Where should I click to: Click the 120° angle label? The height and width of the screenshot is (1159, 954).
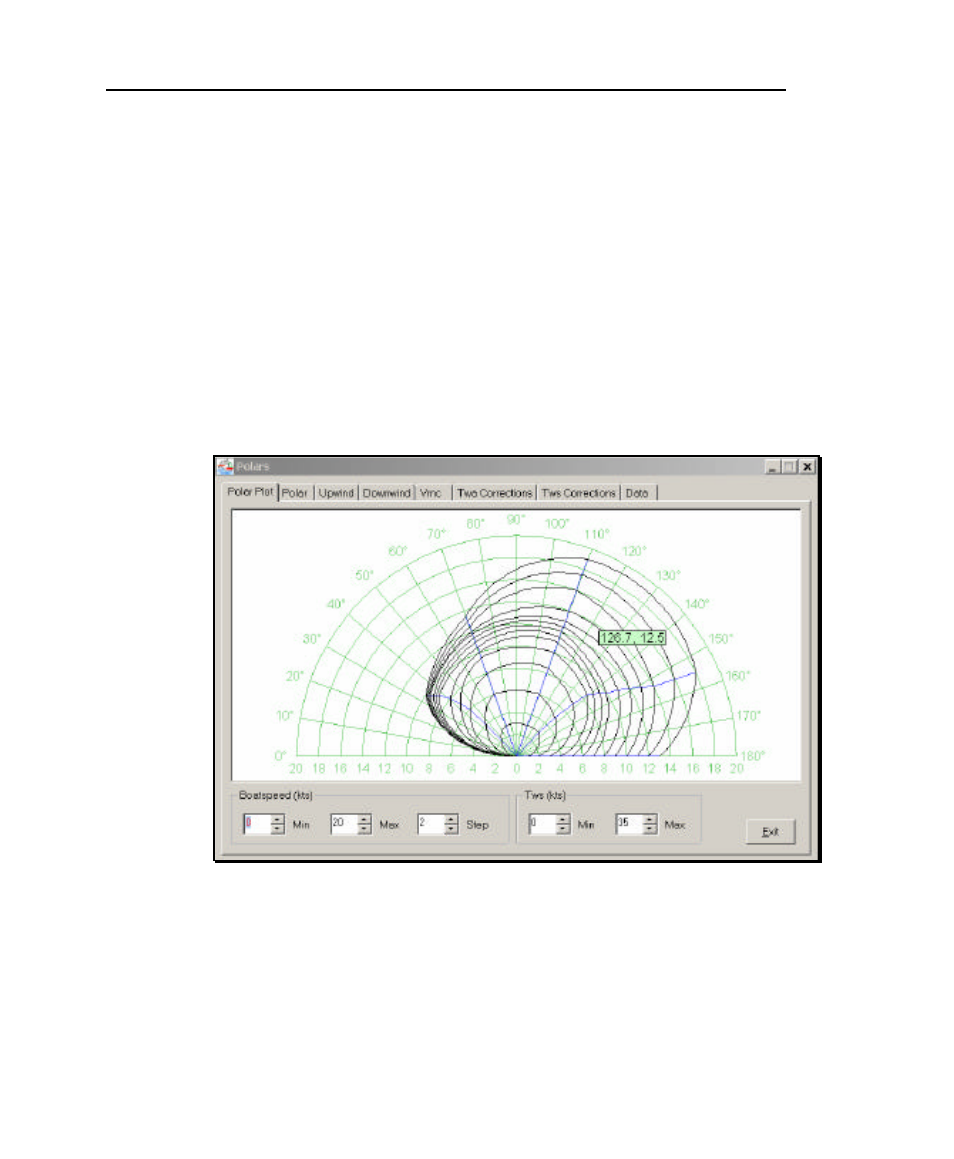click(634, 551)
